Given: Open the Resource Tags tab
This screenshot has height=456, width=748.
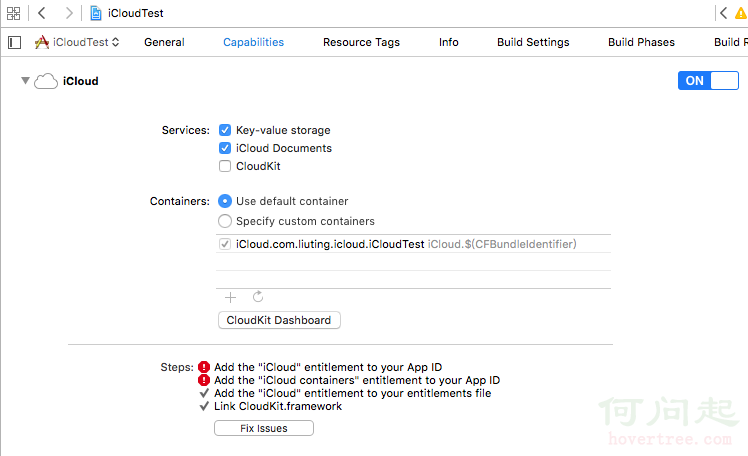Looking at the screenshot, I should [x=361, y=42].
